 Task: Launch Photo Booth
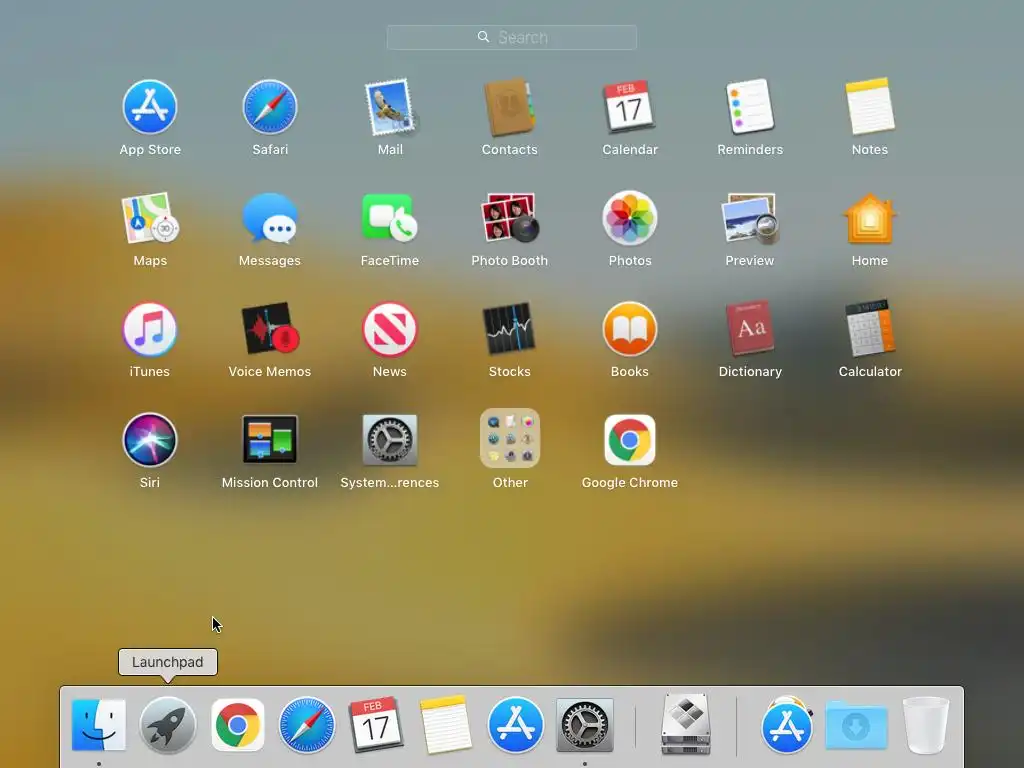point(509,218)
